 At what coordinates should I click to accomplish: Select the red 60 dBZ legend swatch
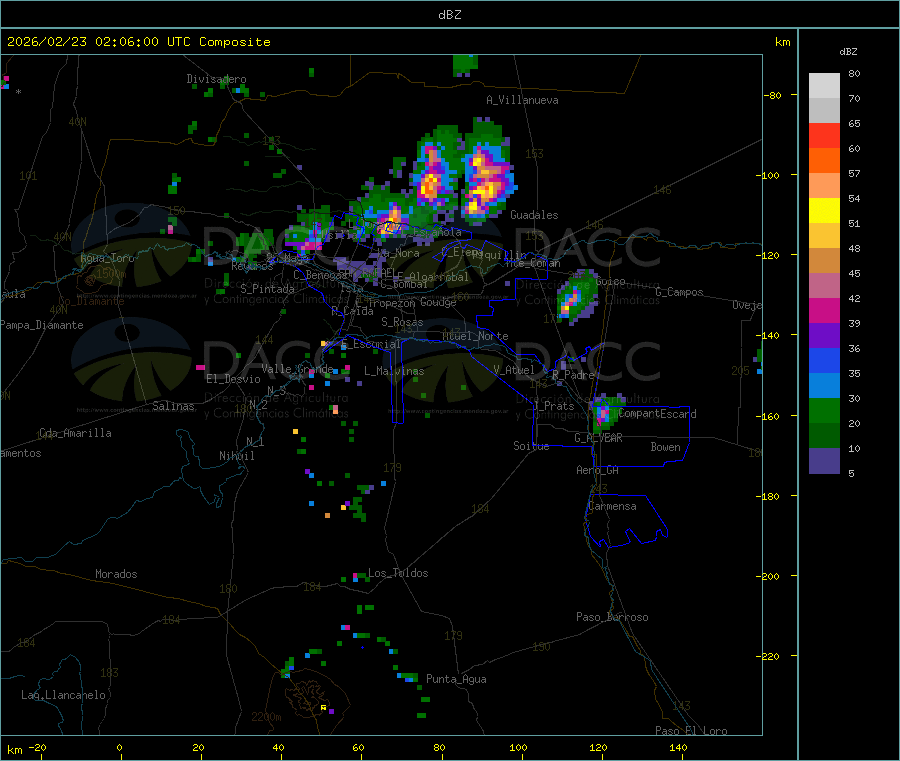coord(824,135)
